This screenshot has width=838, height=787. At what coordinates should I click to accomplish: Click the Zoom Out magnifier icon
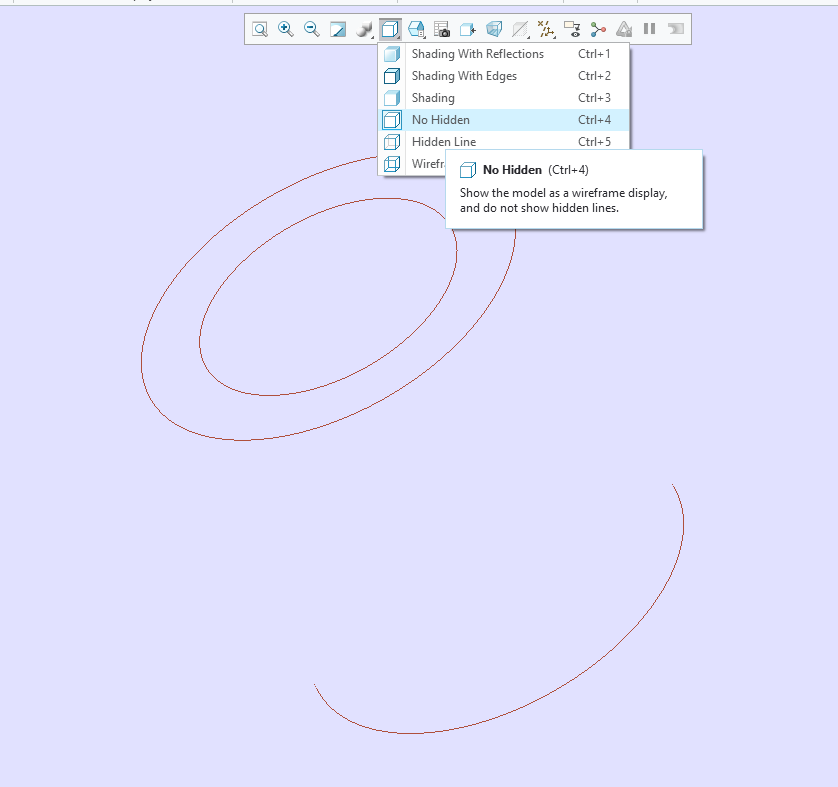tap(312, 29)
